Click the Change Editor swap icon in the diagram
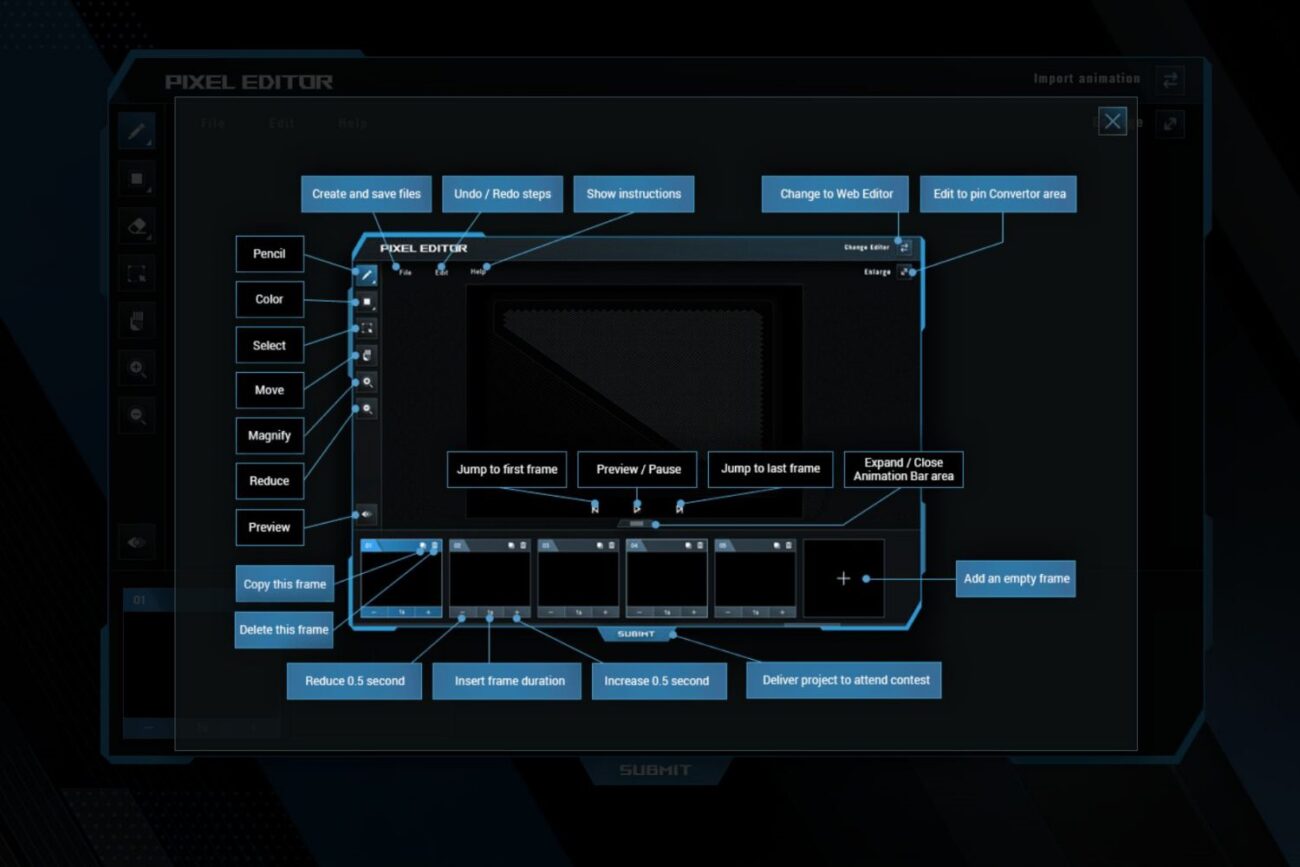 [905, 247]
